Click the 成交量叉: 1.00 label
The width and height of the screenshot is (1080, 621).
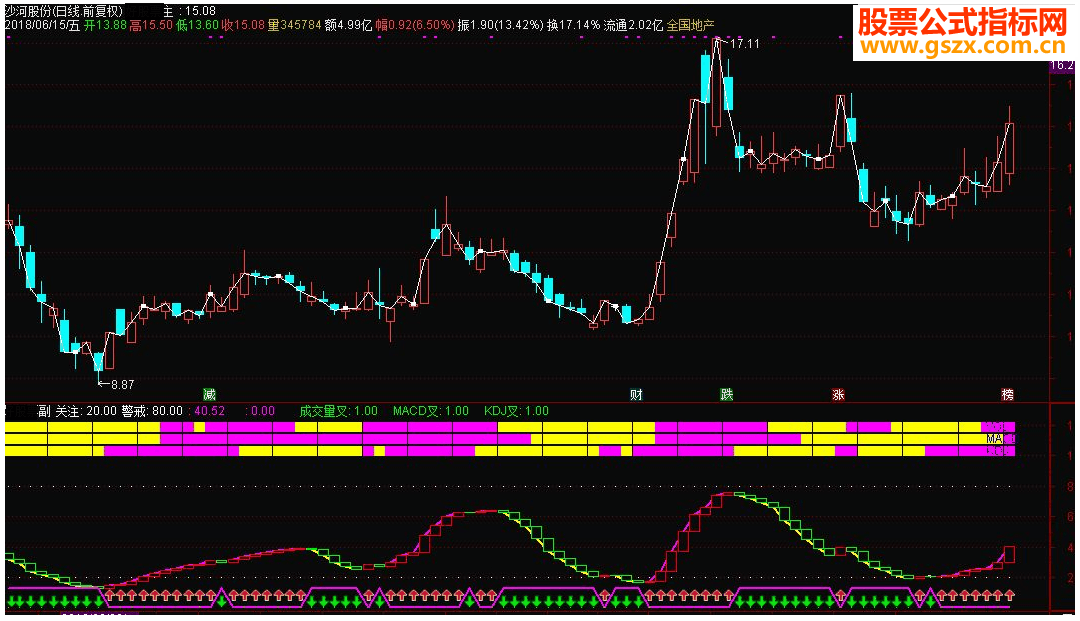338,411
